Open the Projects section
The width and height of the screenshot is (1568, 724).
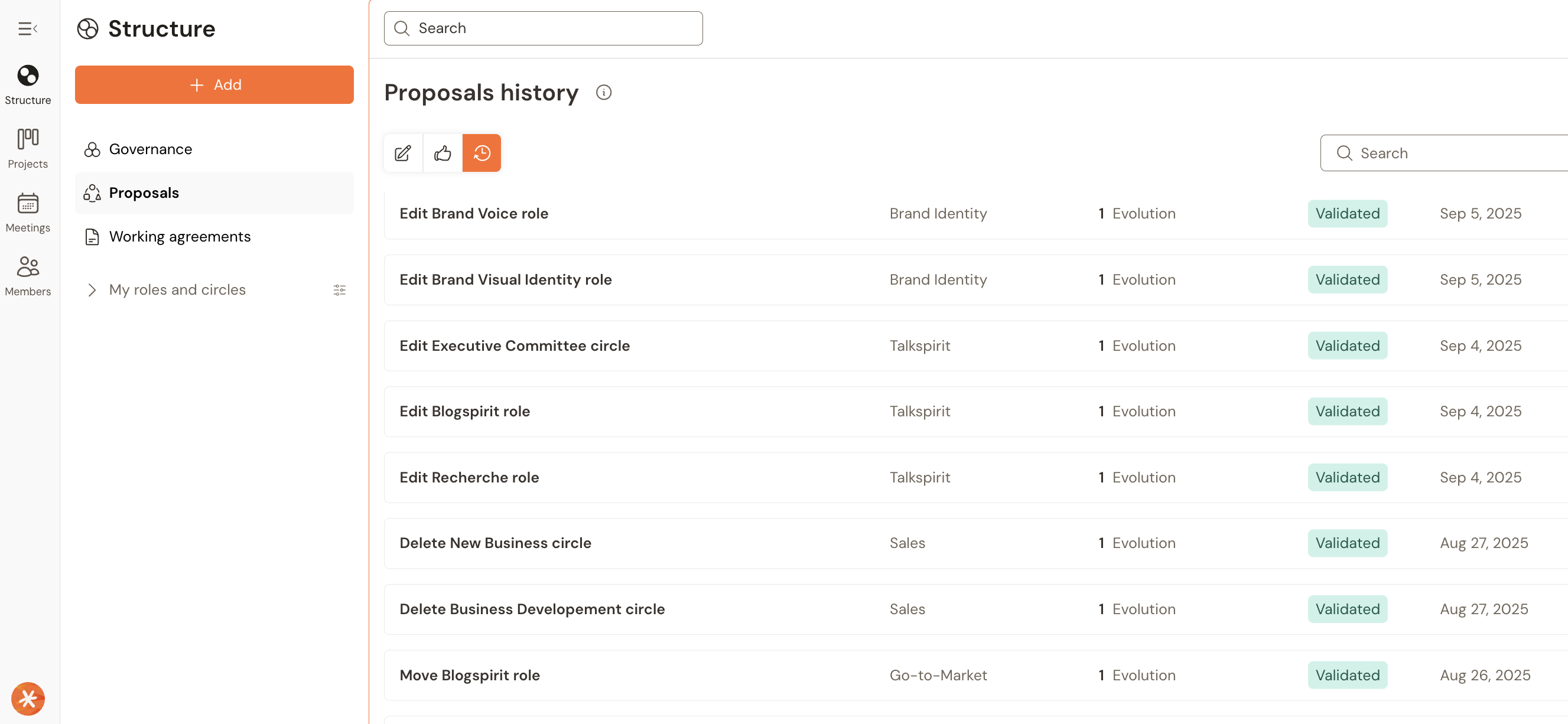[28, 148]
